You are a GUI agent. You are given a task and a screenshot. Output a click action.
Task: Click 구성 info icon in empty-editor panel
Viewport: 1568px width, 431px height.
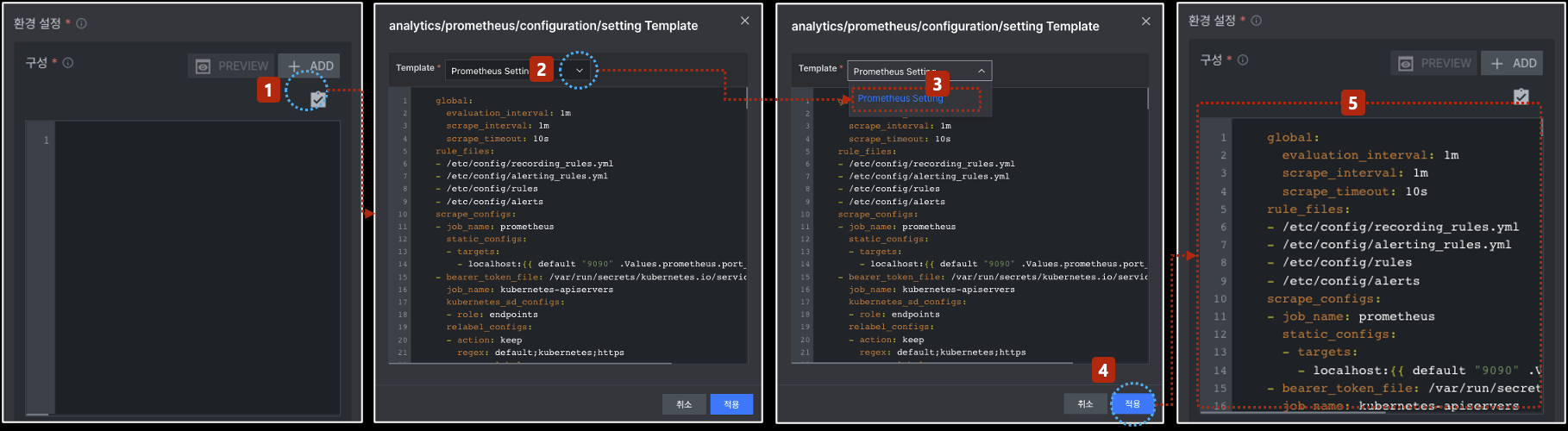(68, 62)
